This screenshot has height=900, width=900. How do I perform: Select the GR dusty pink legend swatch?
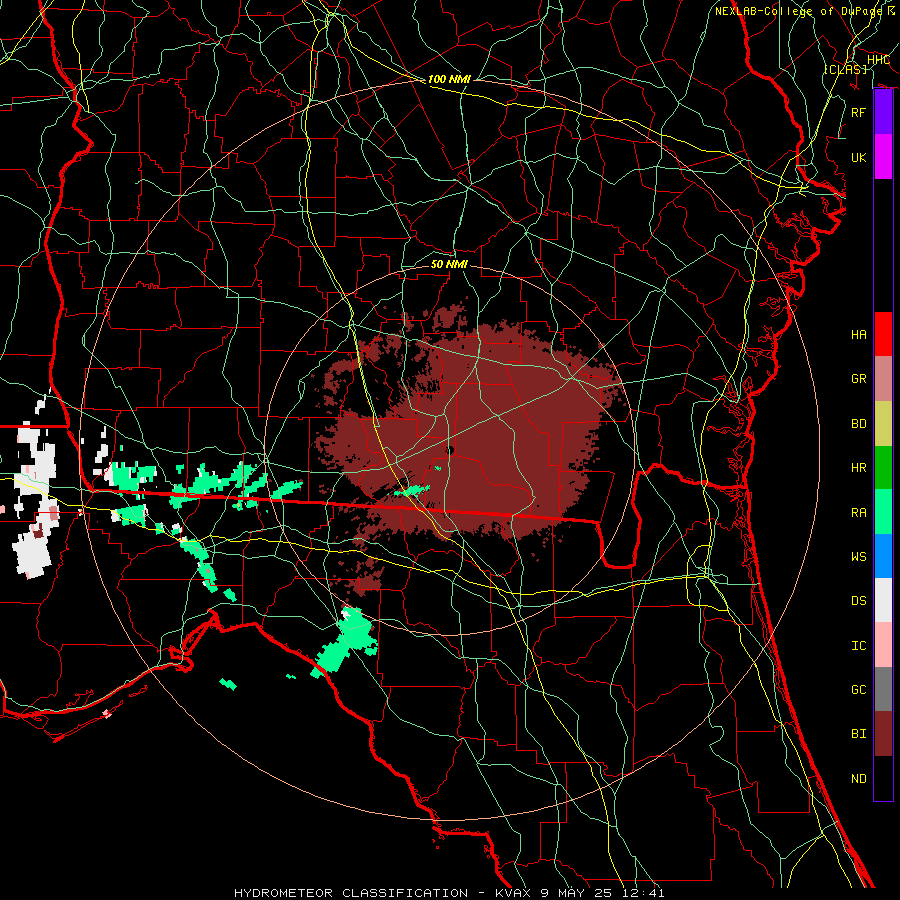[x=883, y=379]
